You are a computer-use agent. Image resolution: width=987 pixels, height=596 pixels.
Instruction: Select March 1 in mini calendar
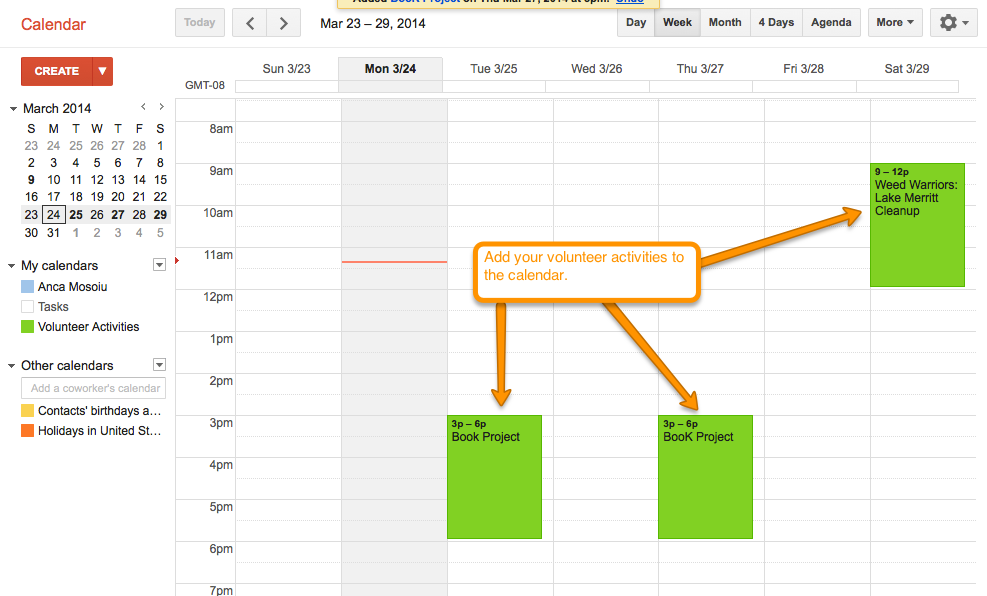(161, 145)
